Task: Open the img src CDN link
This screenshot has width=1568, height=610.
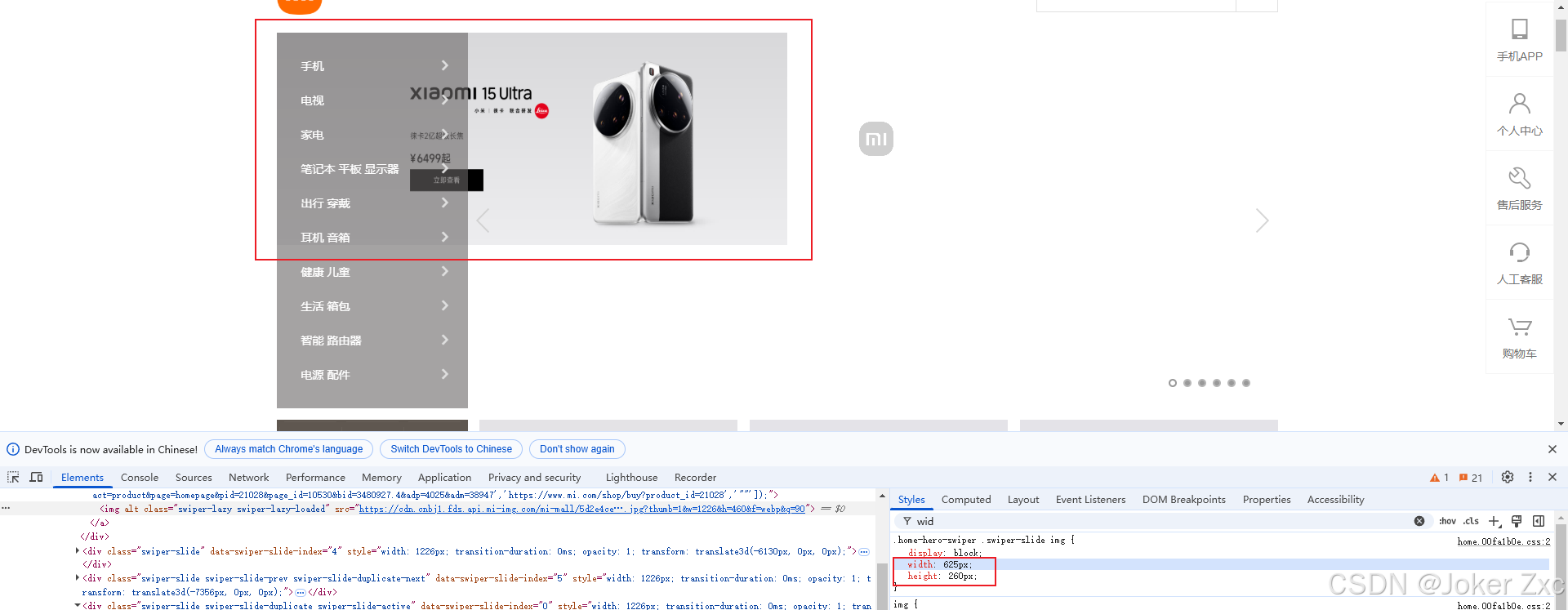Action: pyautogui.click(x=582, y=509)
